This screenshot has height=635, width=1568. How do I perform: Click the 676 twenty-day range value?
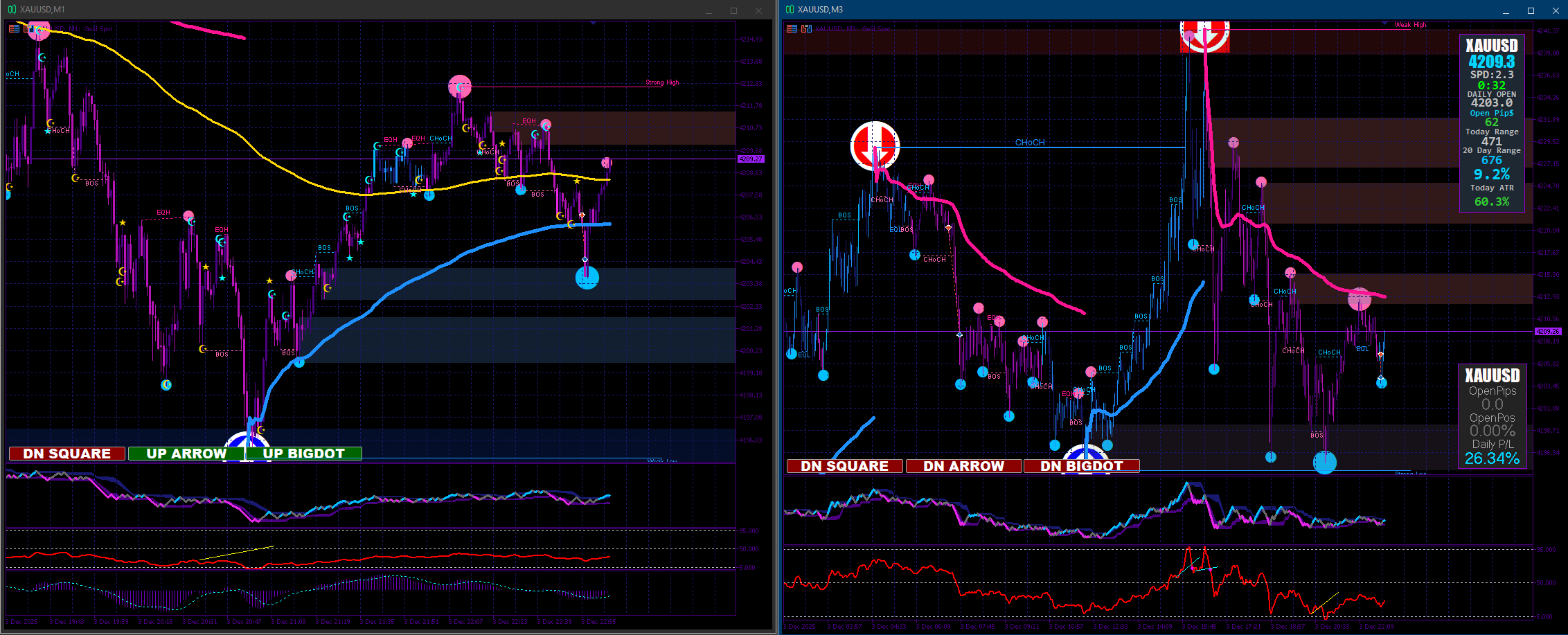[x=1492, y=160]
